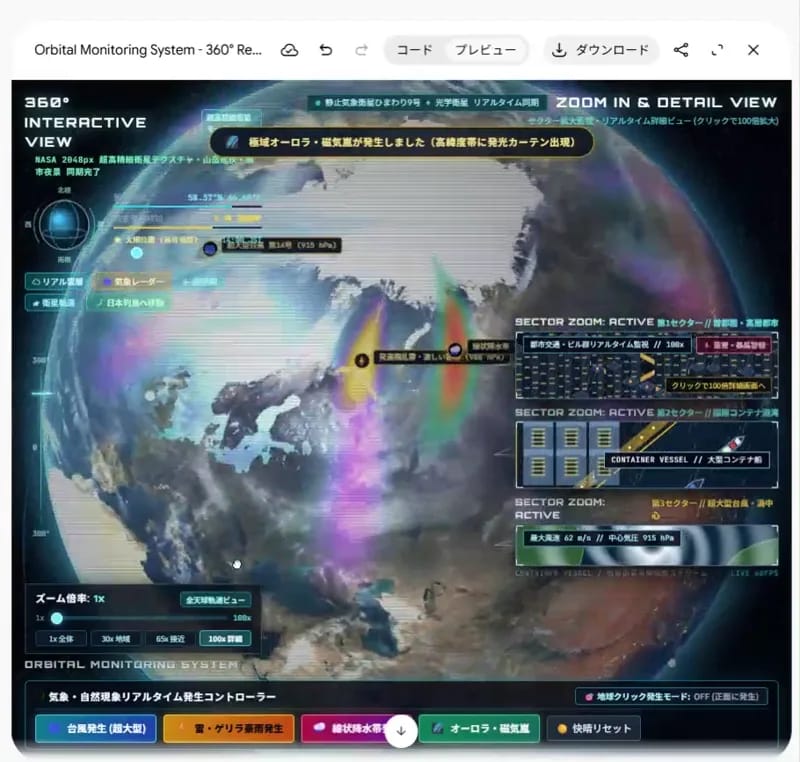This screenshot has width=800, height=762.
Task: Click the 全天球軌道ビュー button
Action: [215, 600]
